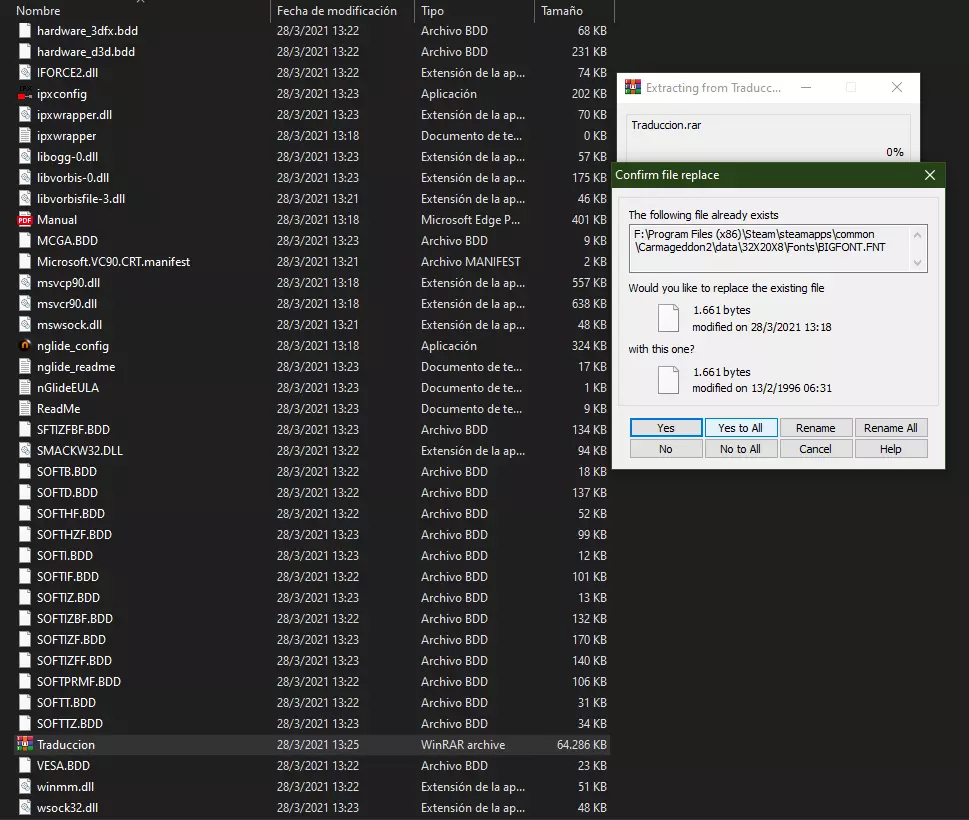The height and width of the screenshot is (820, 969).
Task: Select the msvcr90.dll file name
Action: point(67,304)
